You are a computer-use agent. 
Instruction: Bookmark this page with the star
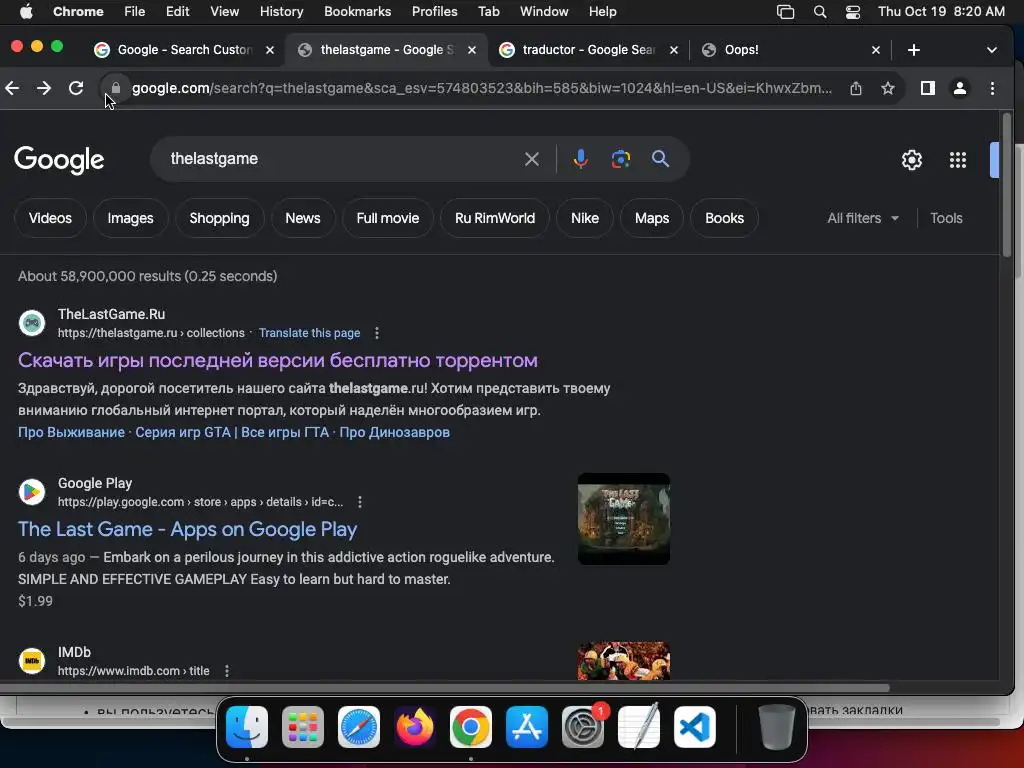pos(888,88)
